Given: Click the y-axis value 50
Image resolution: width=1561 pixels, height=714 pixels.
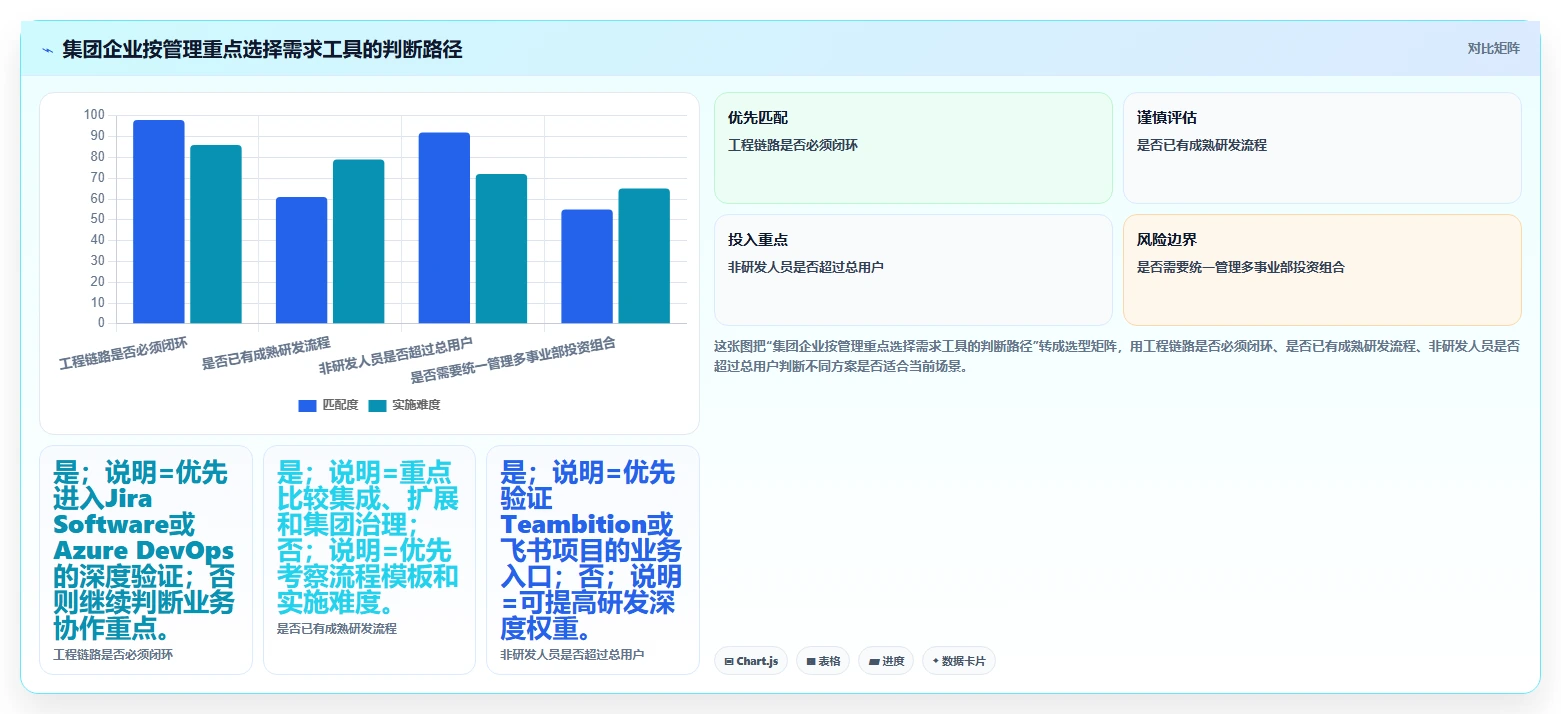Looking at the screenshot, I should [x=97, y=219].
